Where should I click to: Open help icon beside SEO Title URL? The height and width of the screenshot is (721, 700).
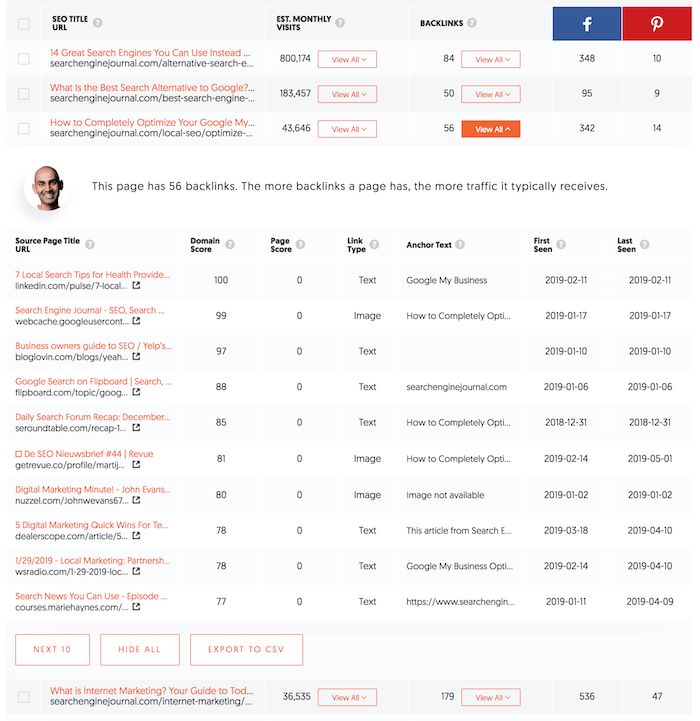click(98, 23)
